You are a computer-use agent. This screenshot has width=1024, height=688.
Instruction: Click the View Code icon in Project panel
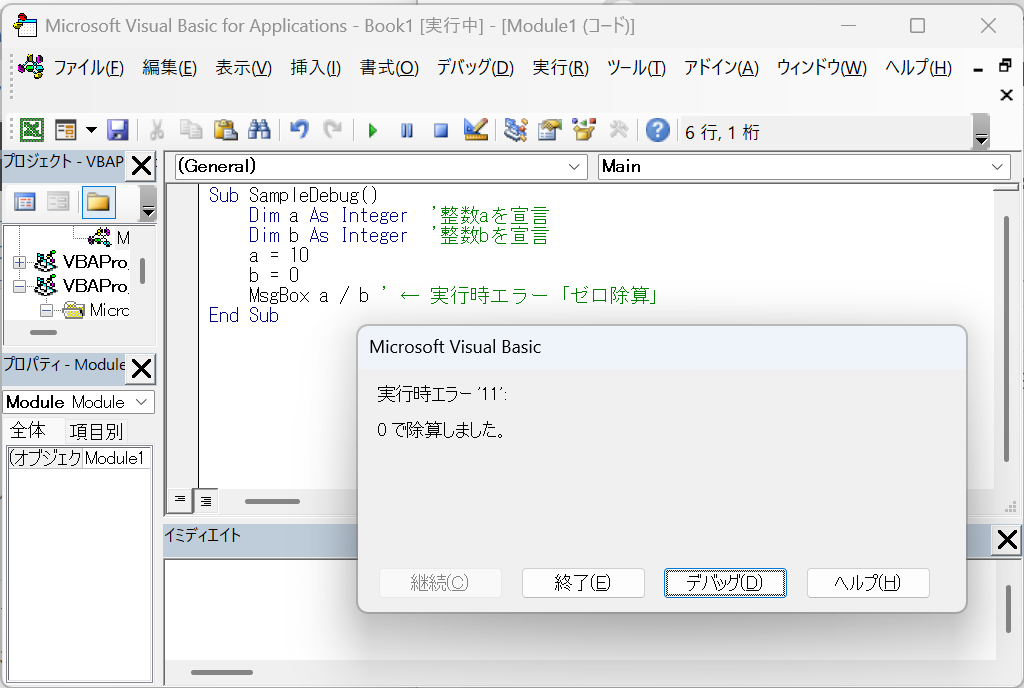point(25,202)
